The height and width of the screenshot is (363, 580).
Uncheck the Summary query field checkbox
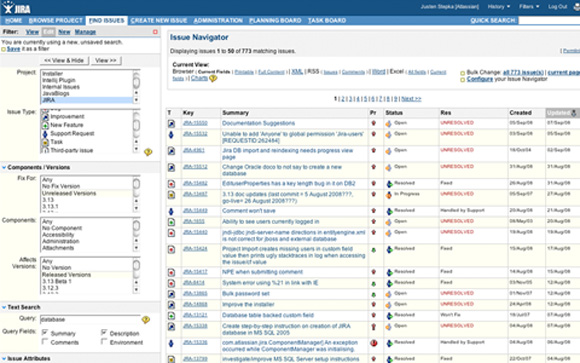point(45,332)
